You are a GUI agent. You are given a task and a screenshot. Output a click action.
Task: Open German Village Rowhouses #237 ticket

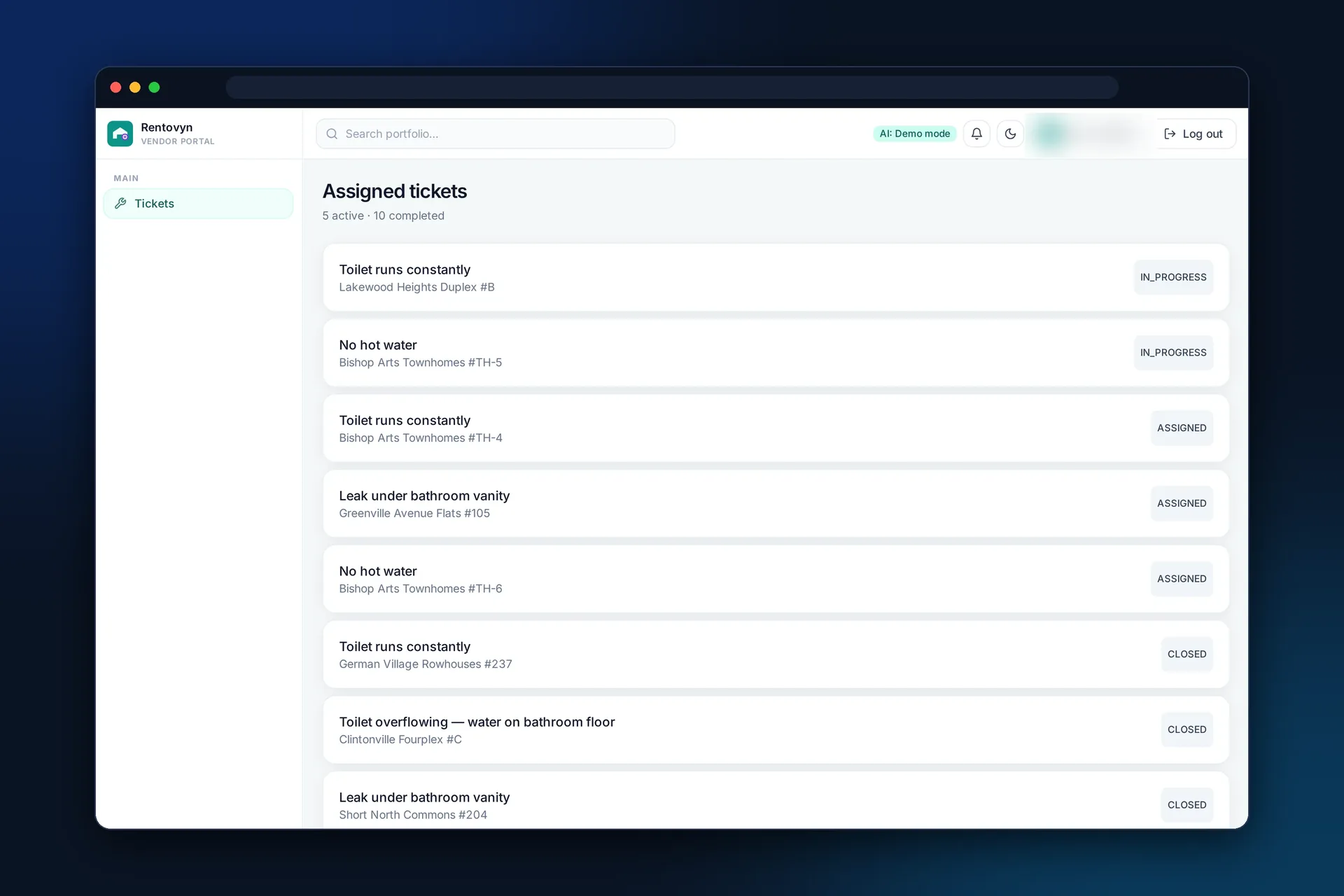(776, 654)
